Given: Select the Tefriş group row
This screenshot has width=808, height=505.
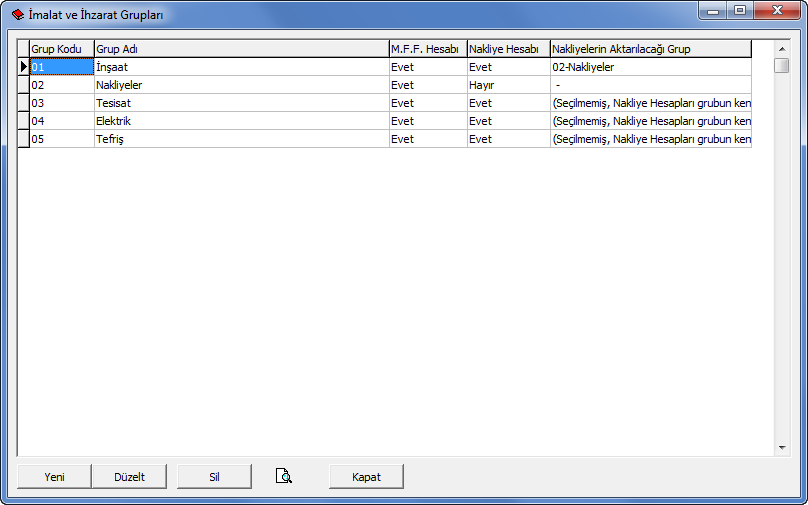Looking at the screenshot, I should click(x=240, y=139).
